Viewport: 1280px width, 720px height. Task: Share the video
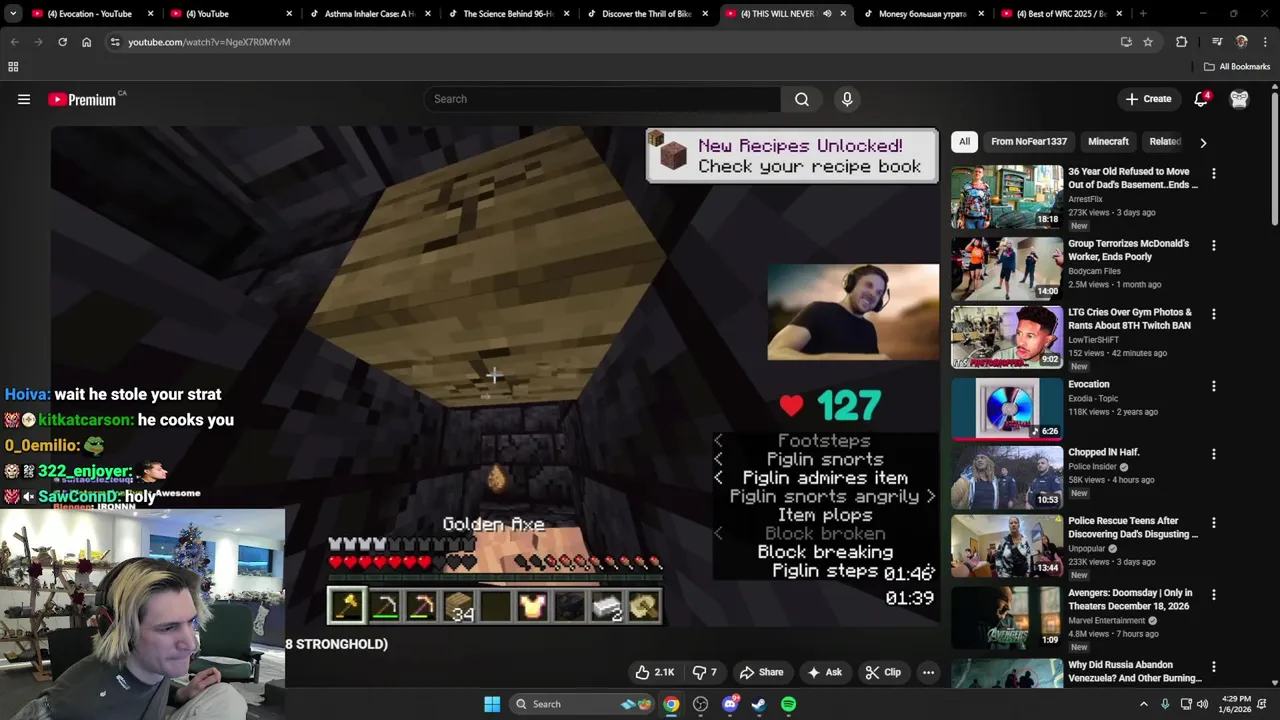(761, 672)
